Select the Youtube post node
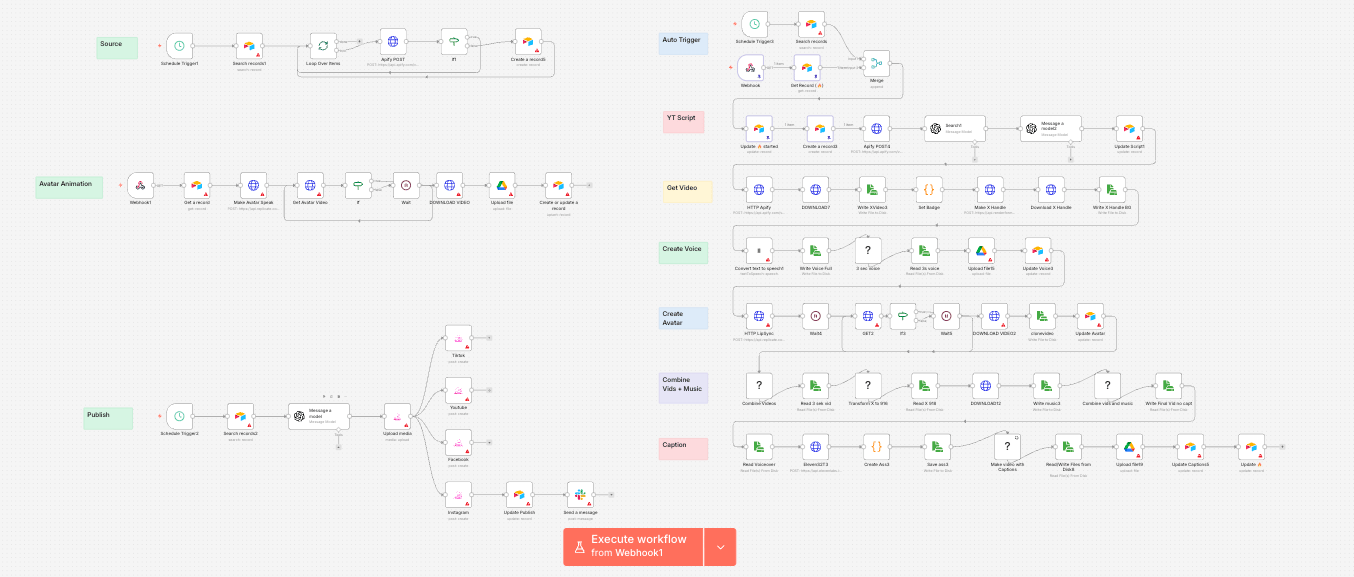Image resolution: width=1354 pixels, height=577 pixels. (458, 390)
